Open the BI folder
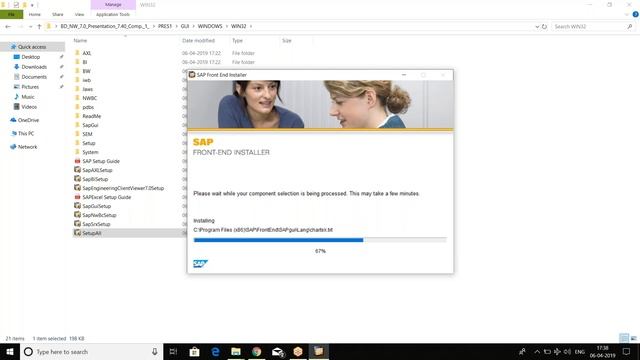 click(x=84, y=62)
